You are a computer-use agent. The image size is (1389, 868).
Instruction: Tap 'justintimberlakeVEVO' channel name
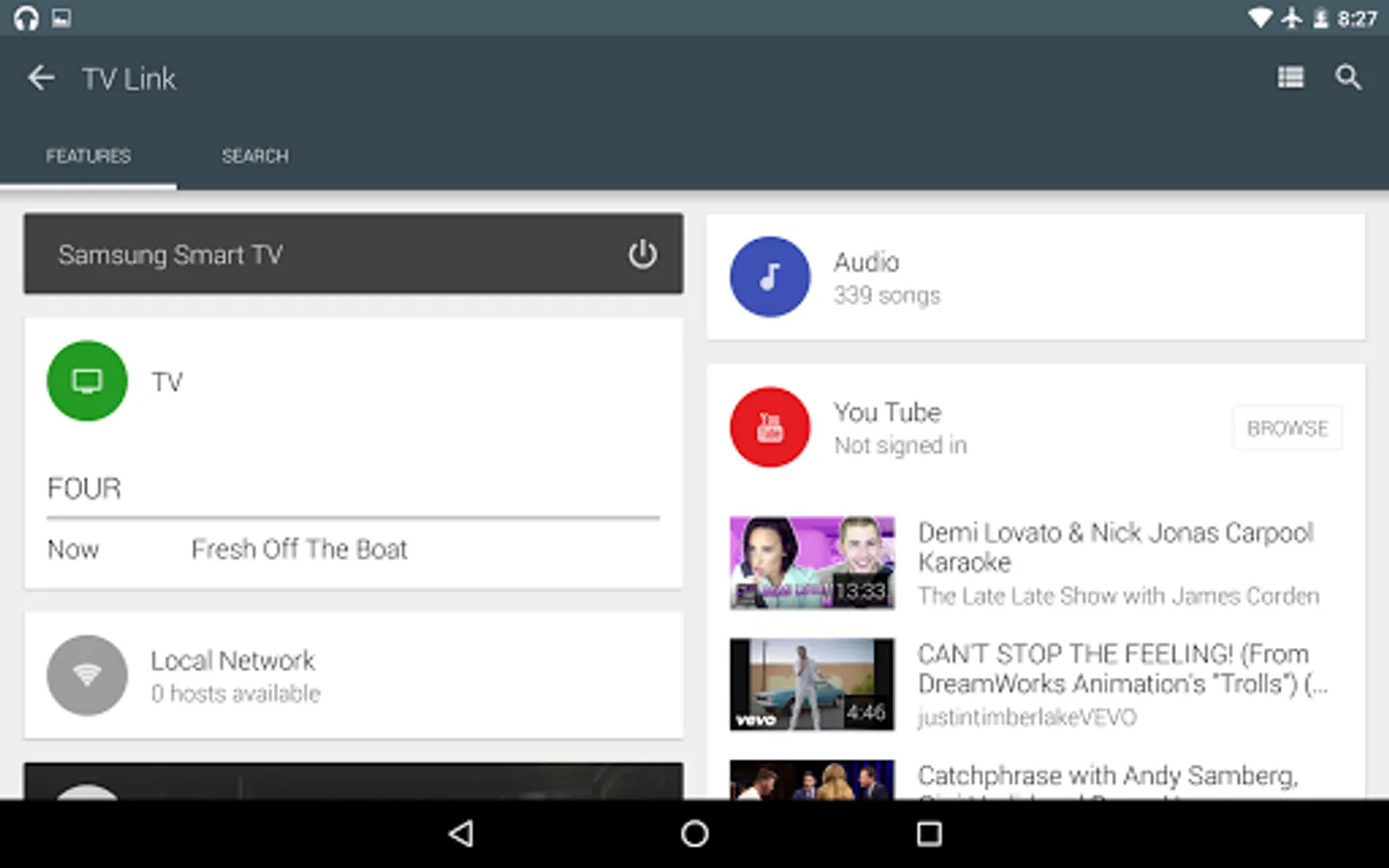click(1027, 718)
